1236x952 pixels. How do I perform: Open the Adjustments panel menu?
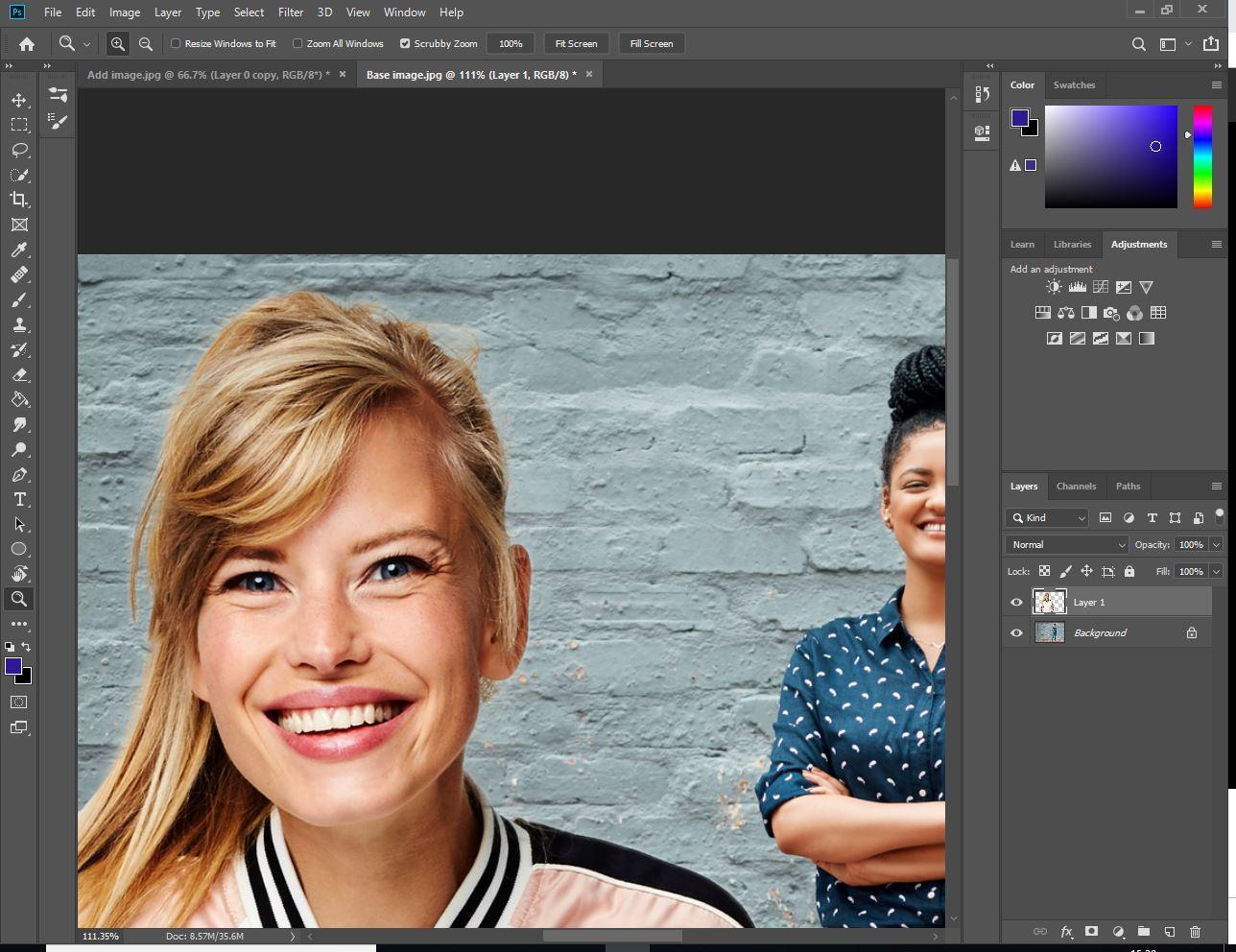coord(1216,245)
